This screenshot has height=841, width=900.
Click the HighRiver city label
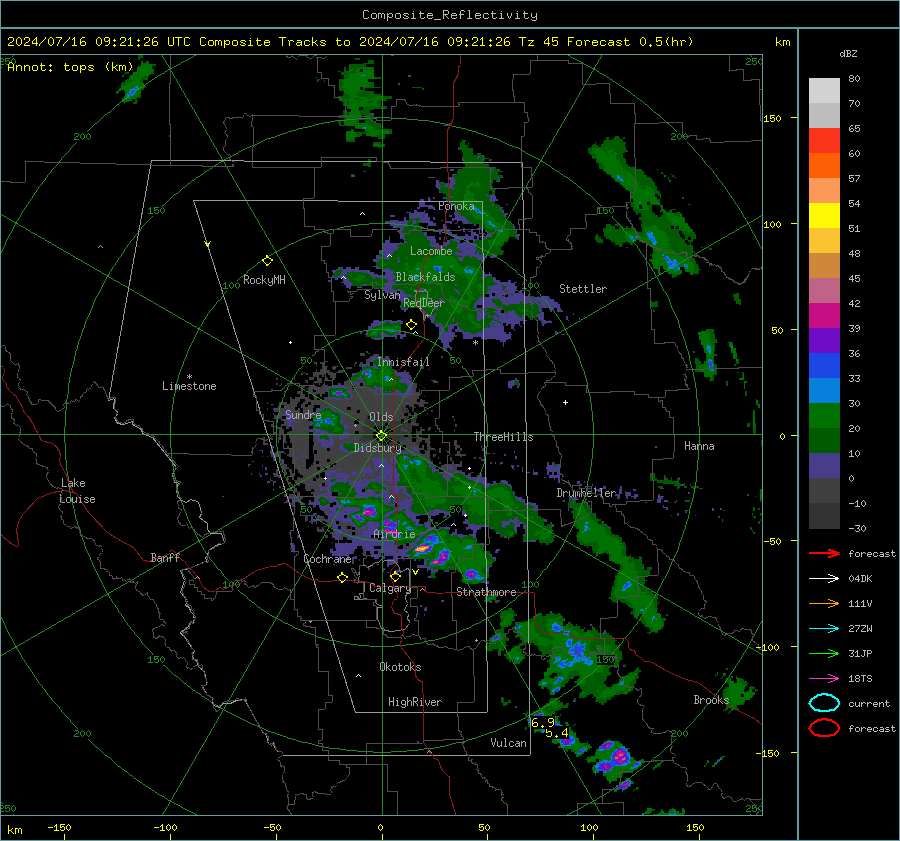pyautogui.click(x=415, y=702)
